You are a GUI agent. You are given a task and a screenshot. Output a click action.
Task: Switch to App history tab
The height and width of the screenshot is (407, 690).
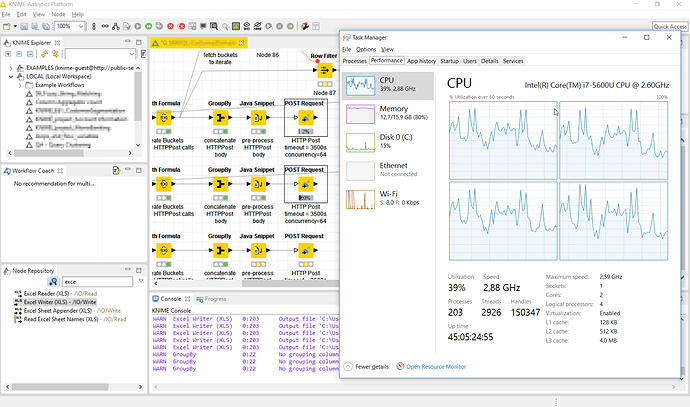coord(421,61)
